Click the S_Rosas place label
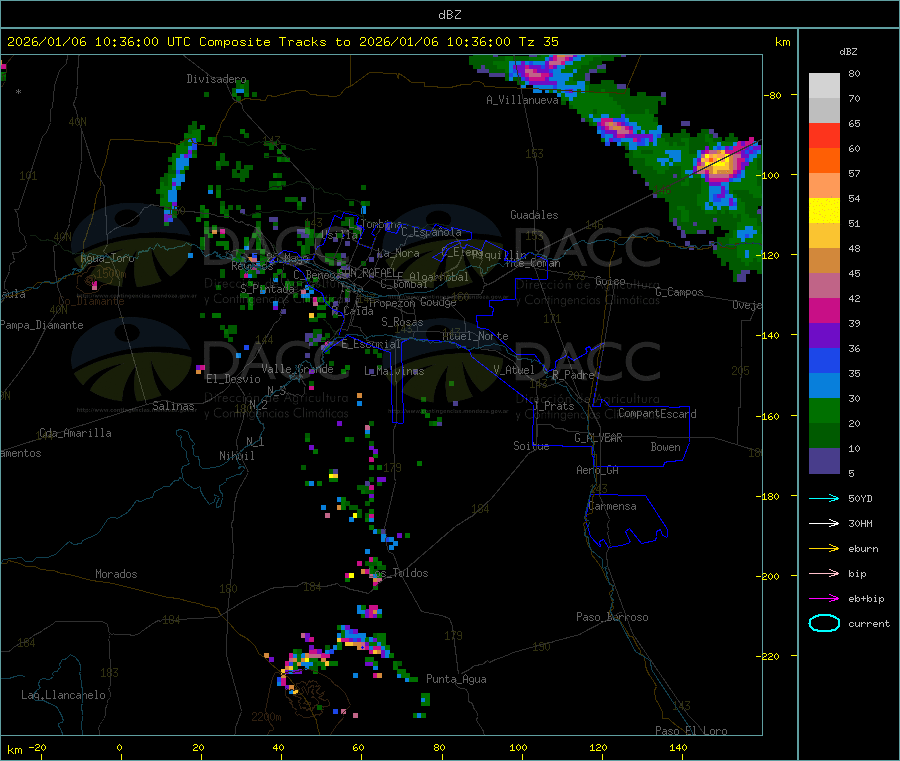This screenshot has width=900, height=761. click(402, 322)
